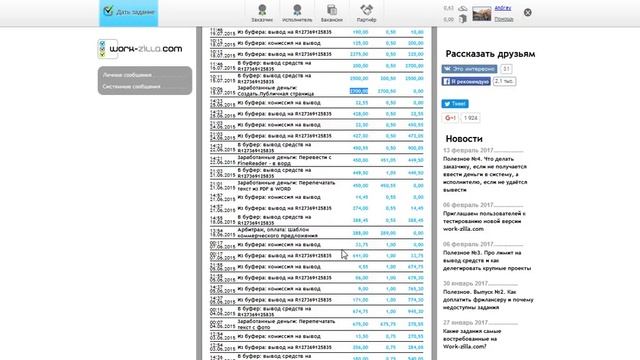Open Системные сообщения in sidebar
Screen dimensions: 640x360
[131, 87]
